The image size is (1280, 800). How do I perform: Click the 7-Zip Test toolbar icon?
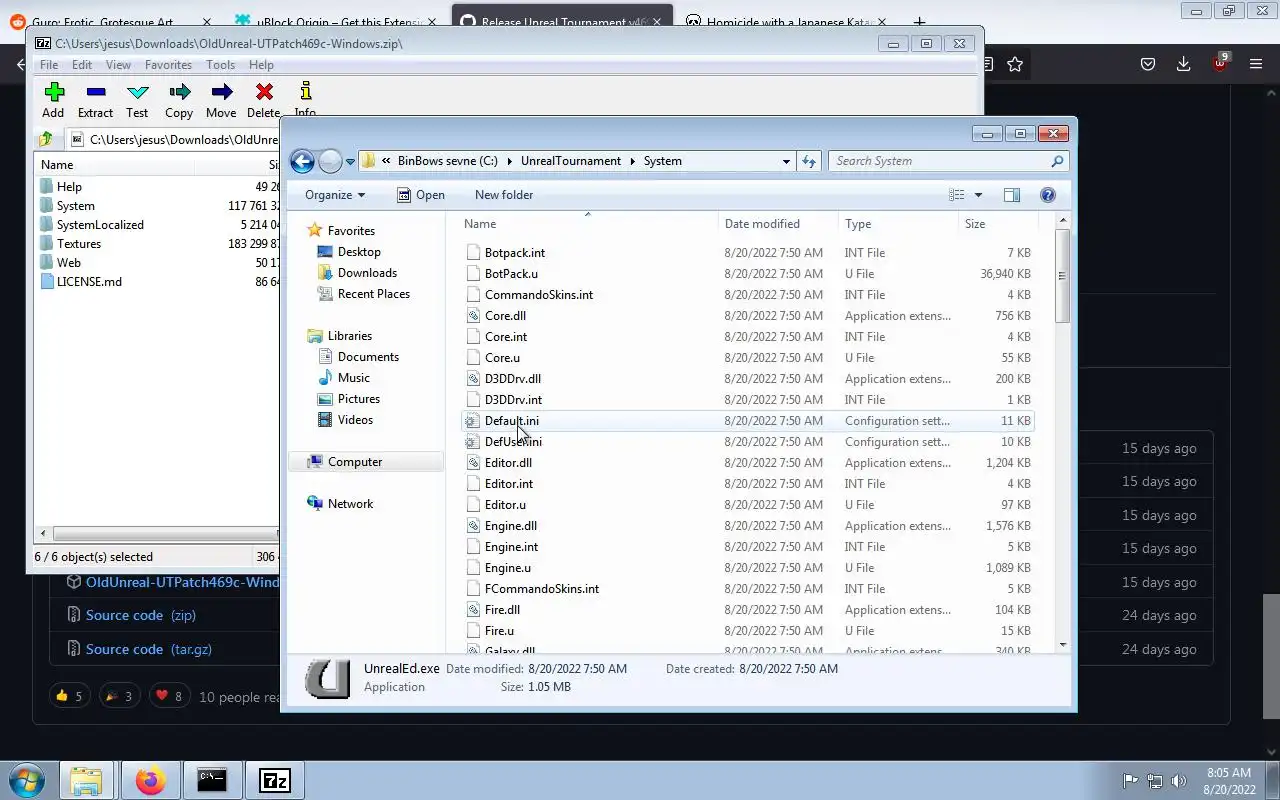pos(137,92)
